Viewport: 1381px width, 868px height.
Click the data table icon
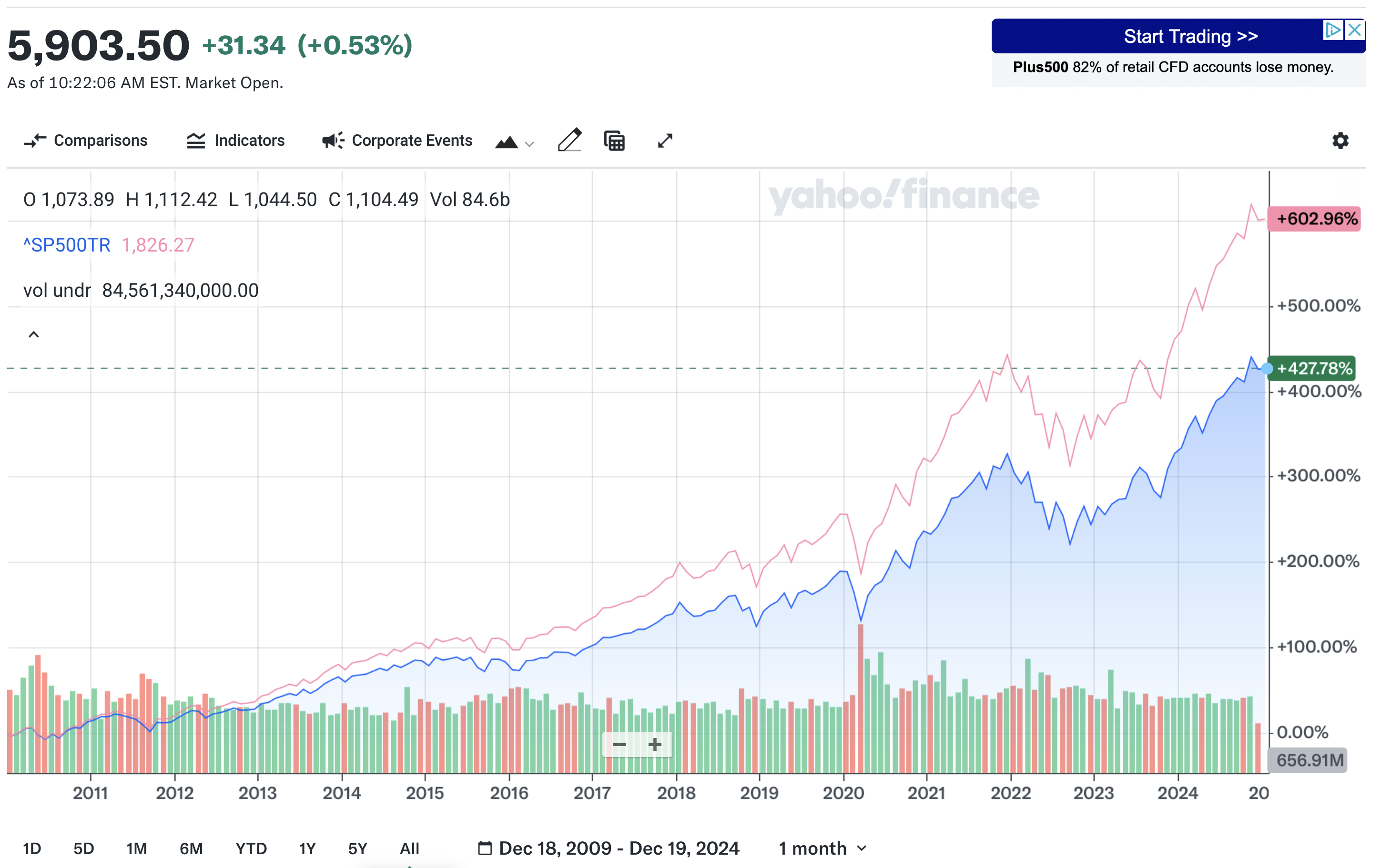tap(614, 141)
